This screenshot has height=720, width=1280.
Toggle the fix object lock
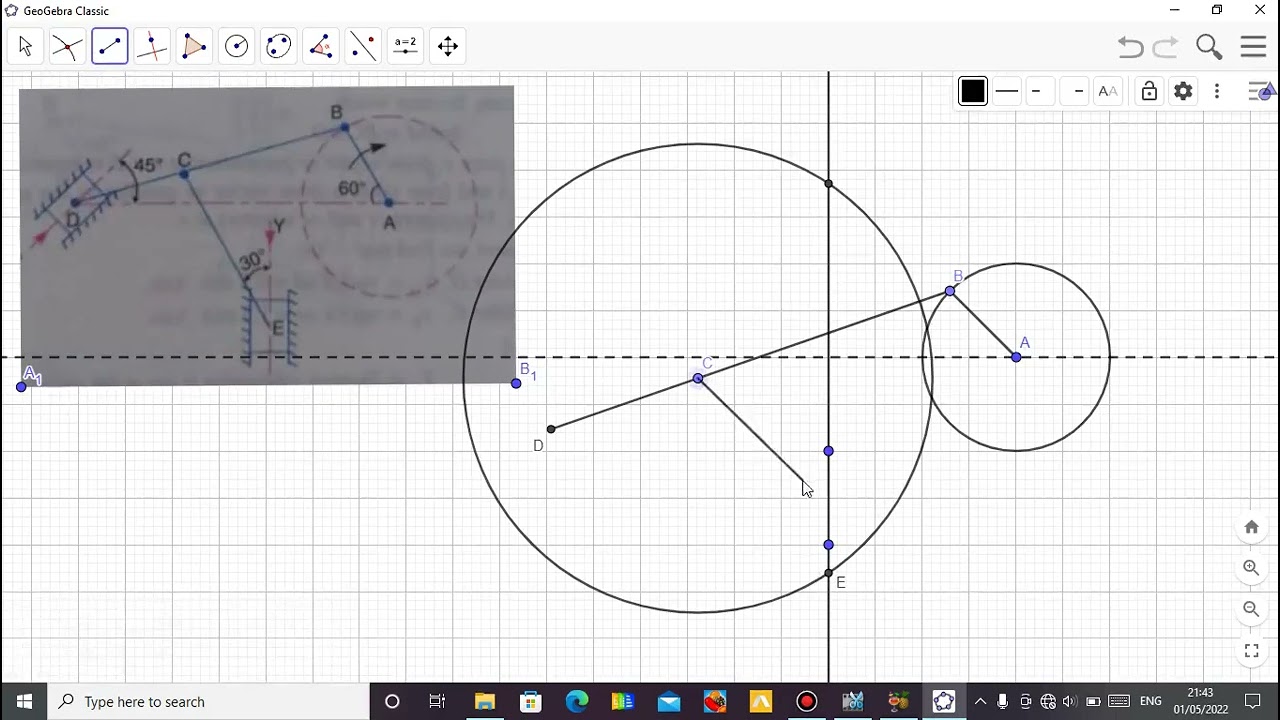click(1149, 91)
